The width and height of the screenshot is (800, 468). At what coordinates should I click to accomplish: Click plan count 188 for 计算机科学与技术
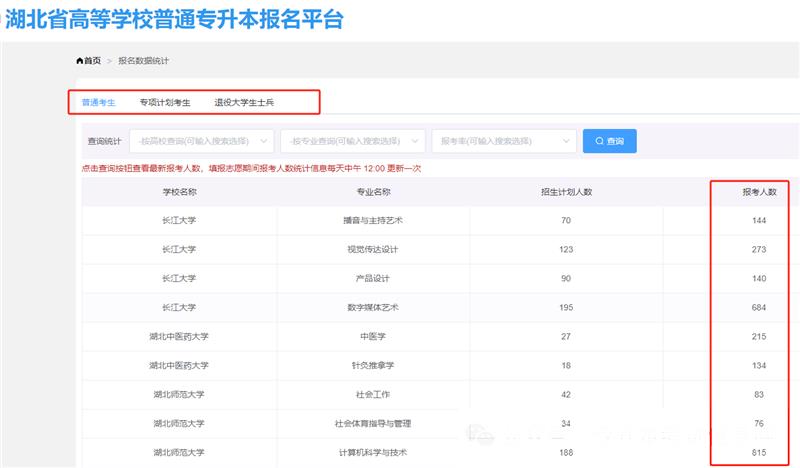[566, 453]
